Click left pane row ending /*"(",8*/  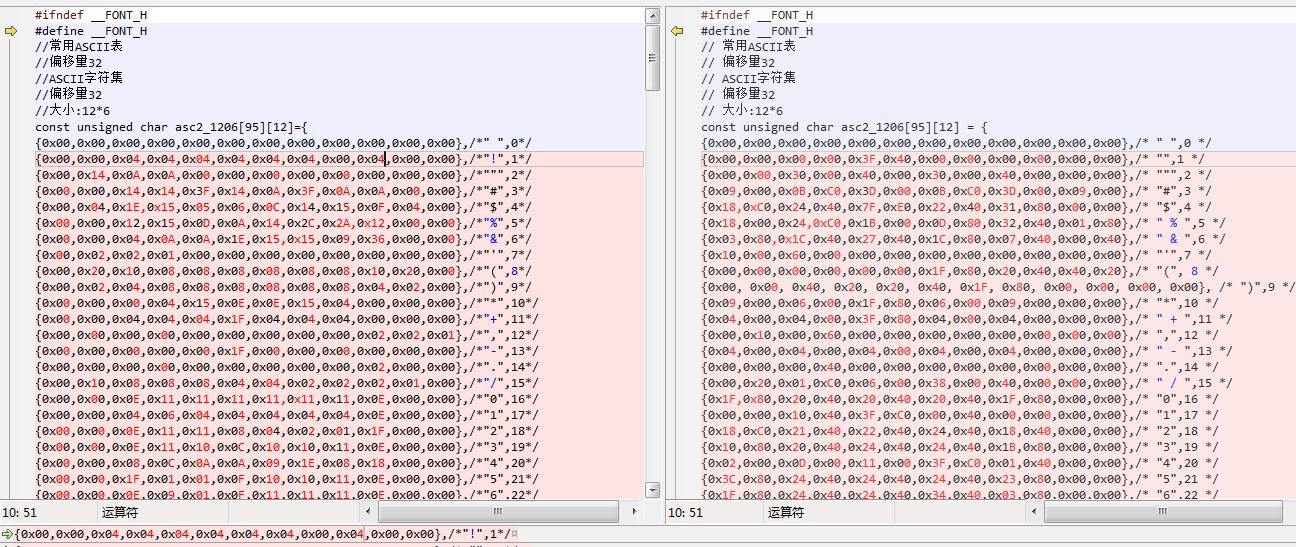[x=283, y=271]
